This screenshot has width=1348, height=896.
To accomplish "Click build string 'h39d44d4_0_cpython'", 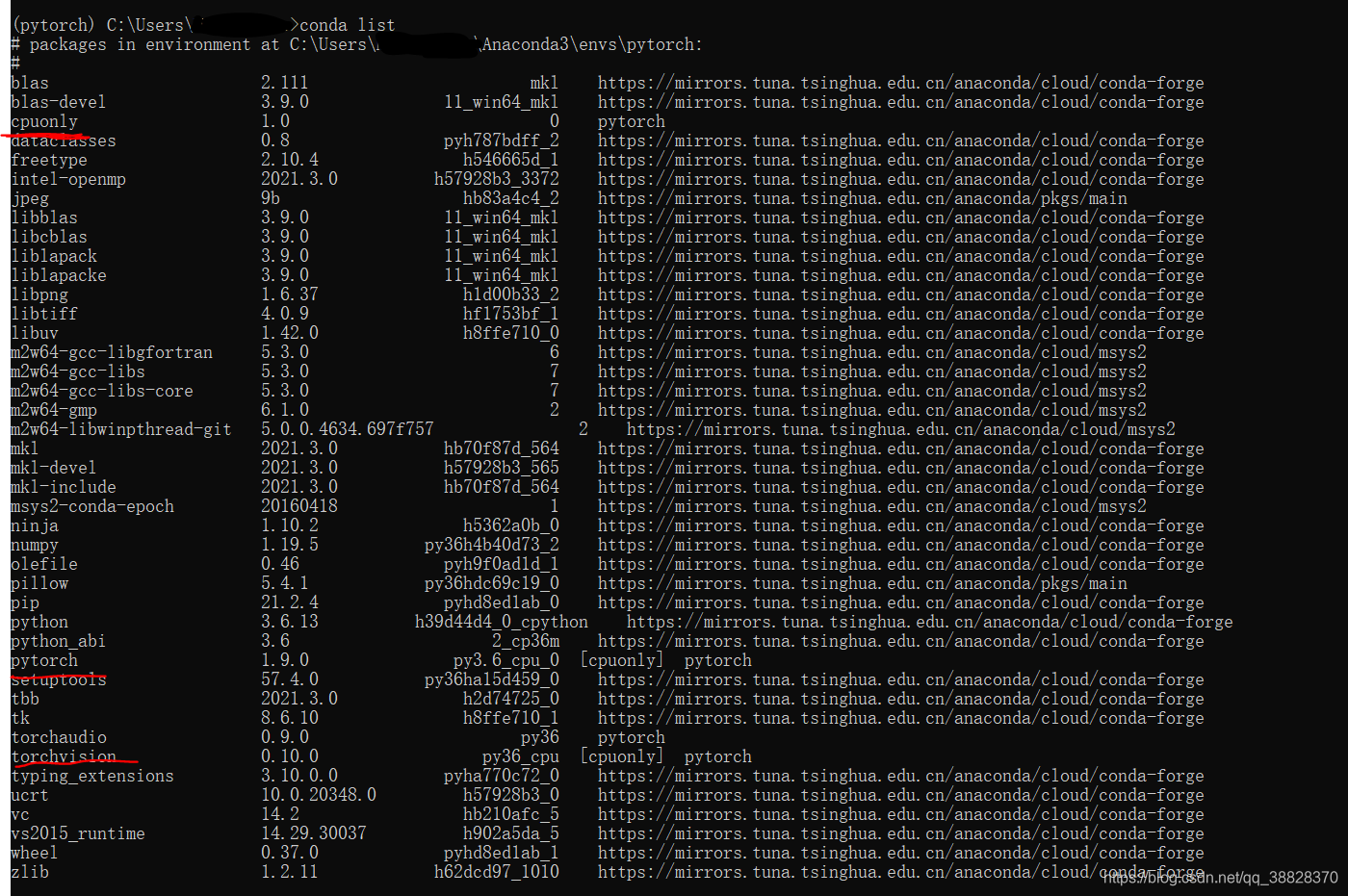I will [x=502, y=622].
